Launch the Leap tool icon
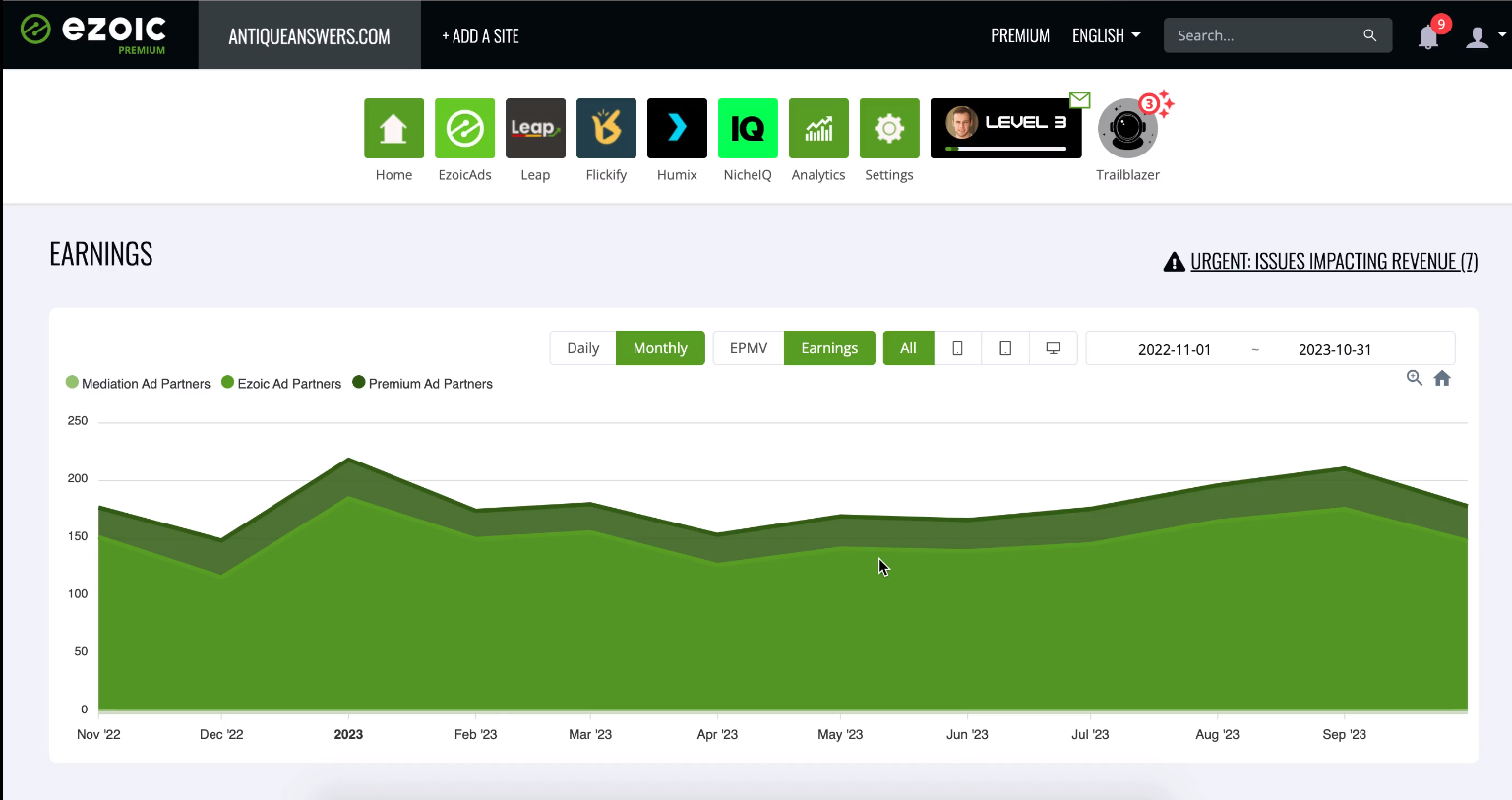1512x800 pixels. click(x=535, y=128)
